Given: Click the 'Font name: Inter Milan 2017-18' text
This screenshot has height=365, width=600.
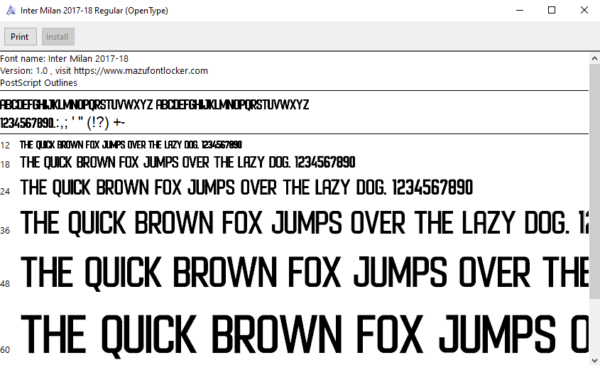Looking at the screenshot, I should pyautogui.click(x=64, y=59).
